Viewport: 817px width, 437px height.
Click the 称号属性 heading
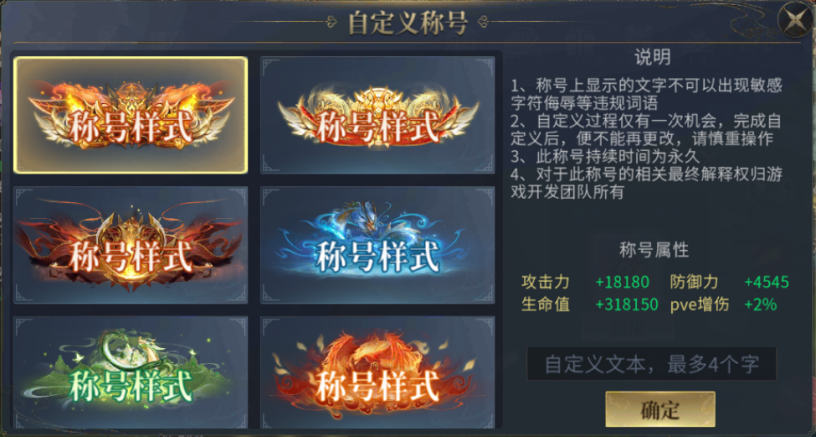[654, 250]
